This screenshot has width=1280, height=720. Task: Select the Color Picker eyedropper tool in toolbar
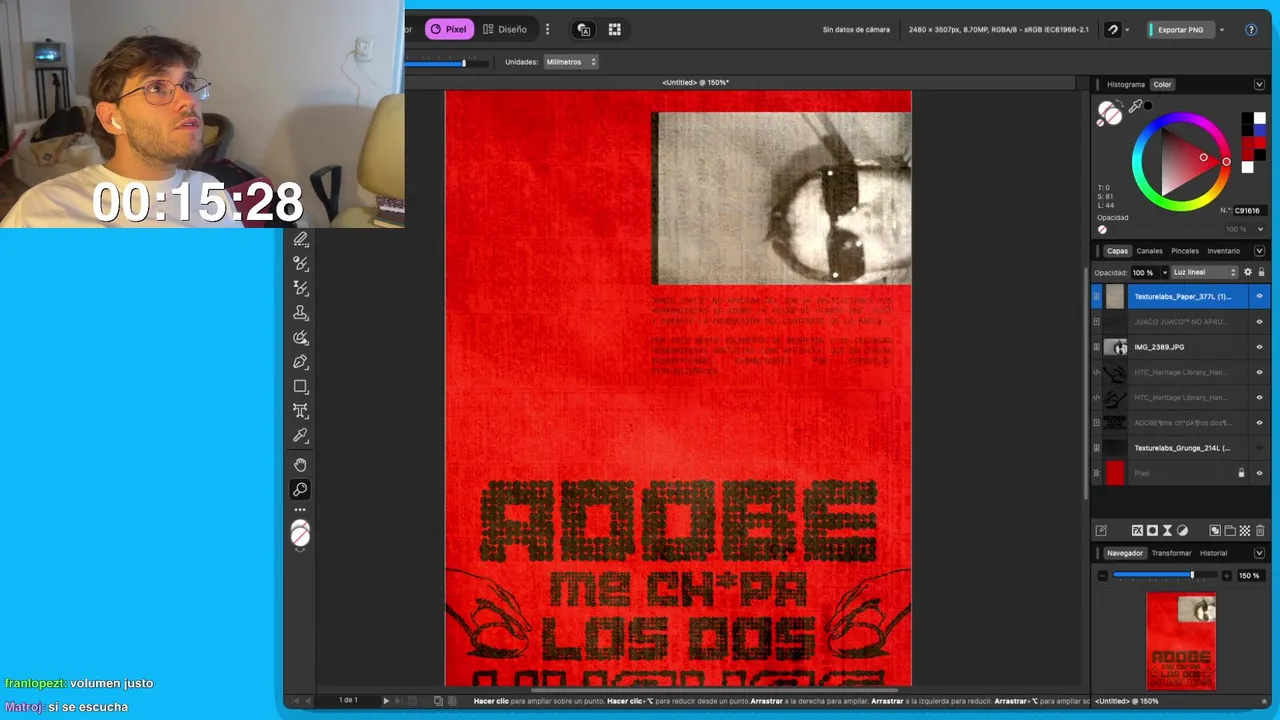tap(300, 435)
